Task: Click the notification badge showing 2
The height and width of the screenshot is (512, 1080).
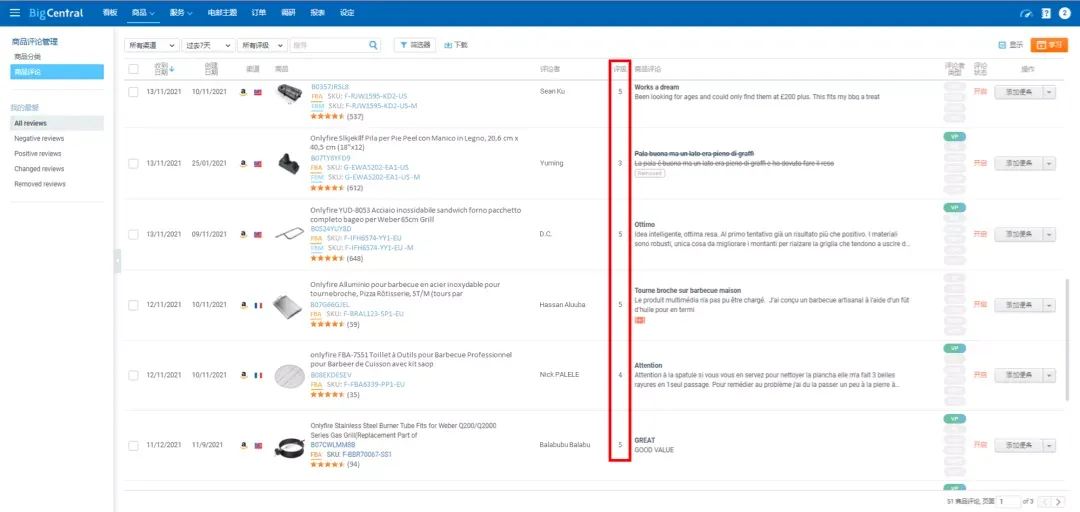Action: [1064, 13]
